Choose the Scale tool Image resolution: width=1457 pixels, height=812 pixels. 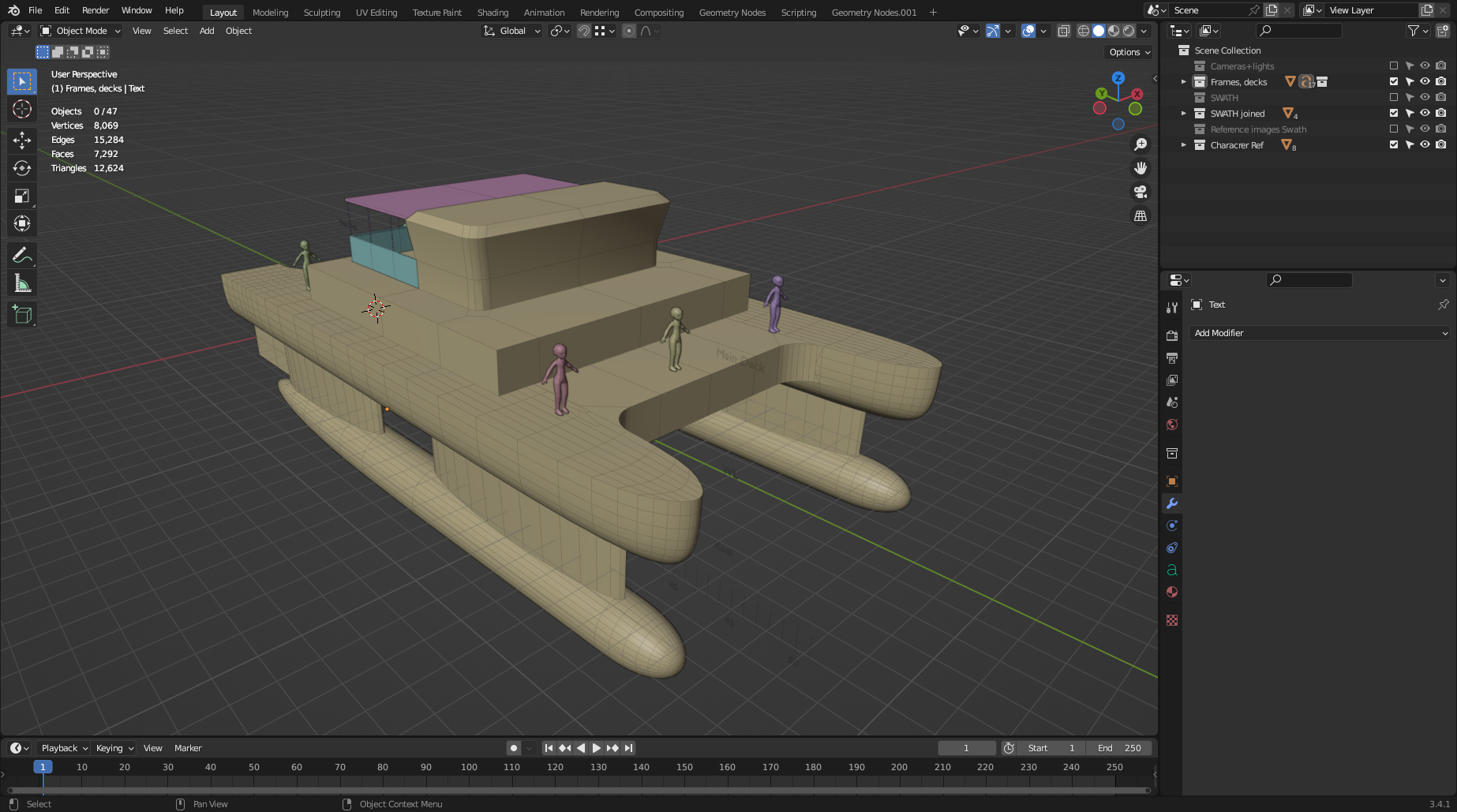pyautogui.click(x=22, y=196)
